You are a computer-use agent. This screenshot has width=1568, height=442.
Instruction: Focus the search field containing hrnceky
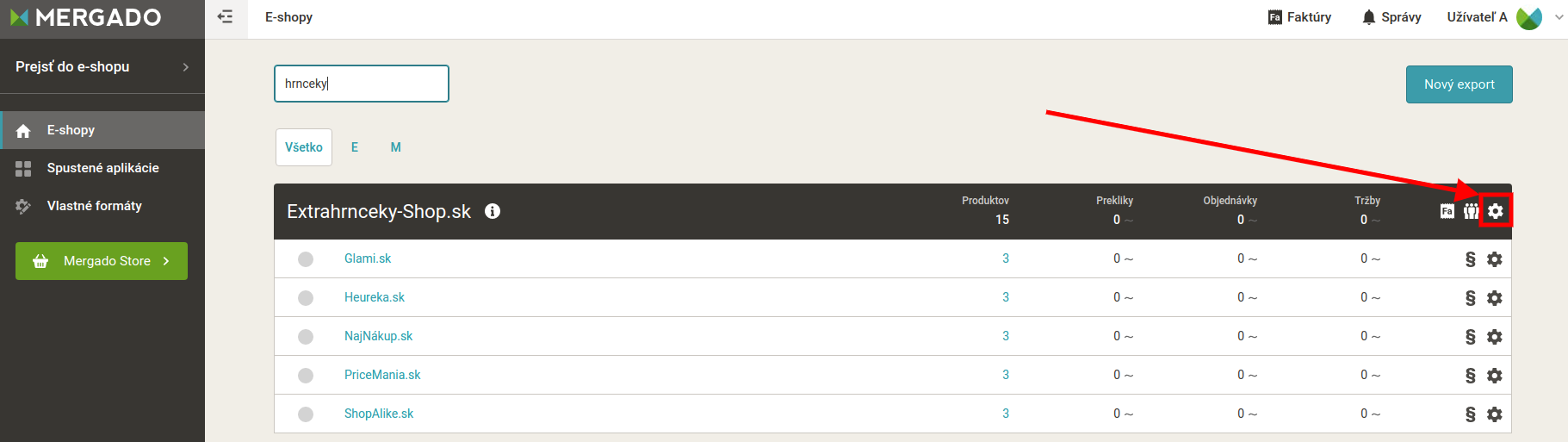click(x=362, y=84)
